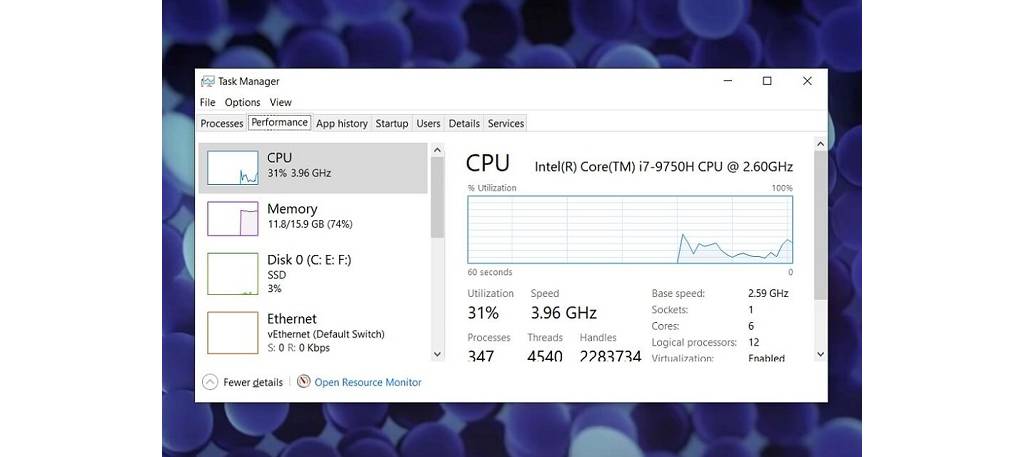Click the Open Resource Monitor link

[x=368, y=382]
